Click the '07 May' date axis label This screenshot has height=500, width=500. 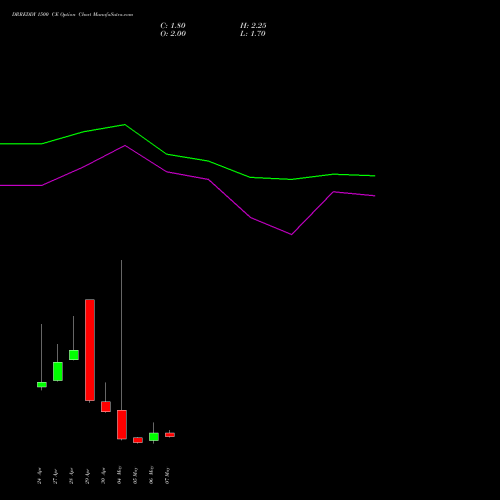[x=168, y=475]
